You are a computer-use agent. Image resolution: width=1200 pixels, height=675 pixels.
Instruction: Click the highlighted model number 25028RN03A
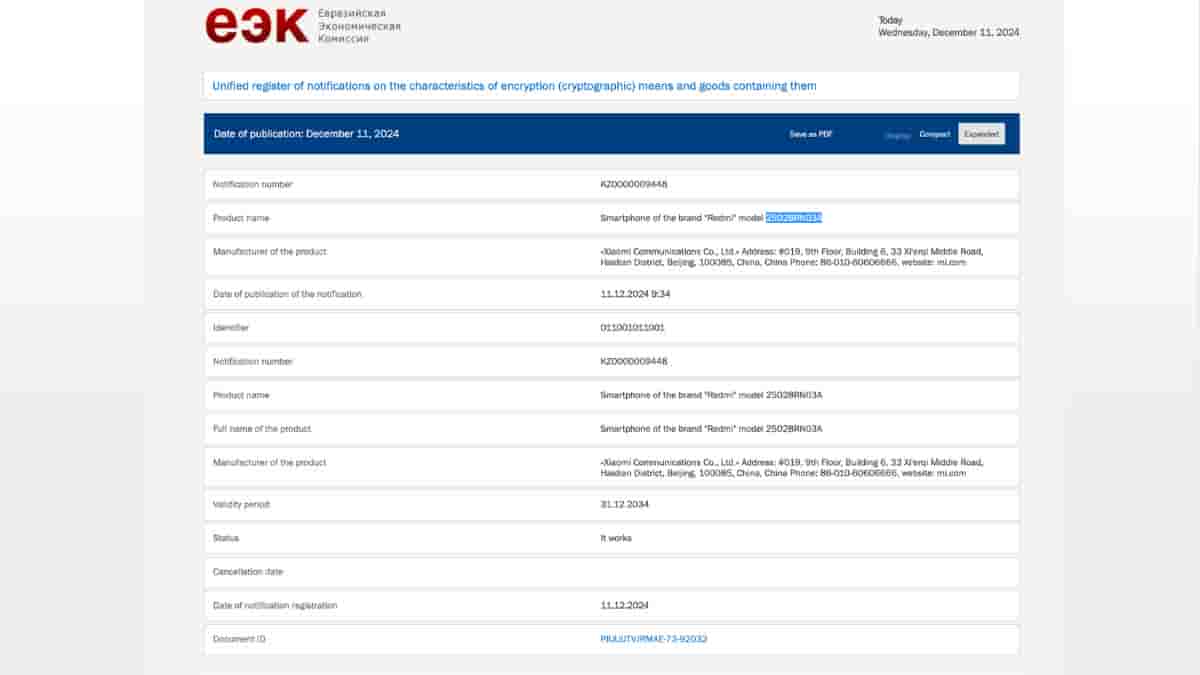click(x=794, y=218)
